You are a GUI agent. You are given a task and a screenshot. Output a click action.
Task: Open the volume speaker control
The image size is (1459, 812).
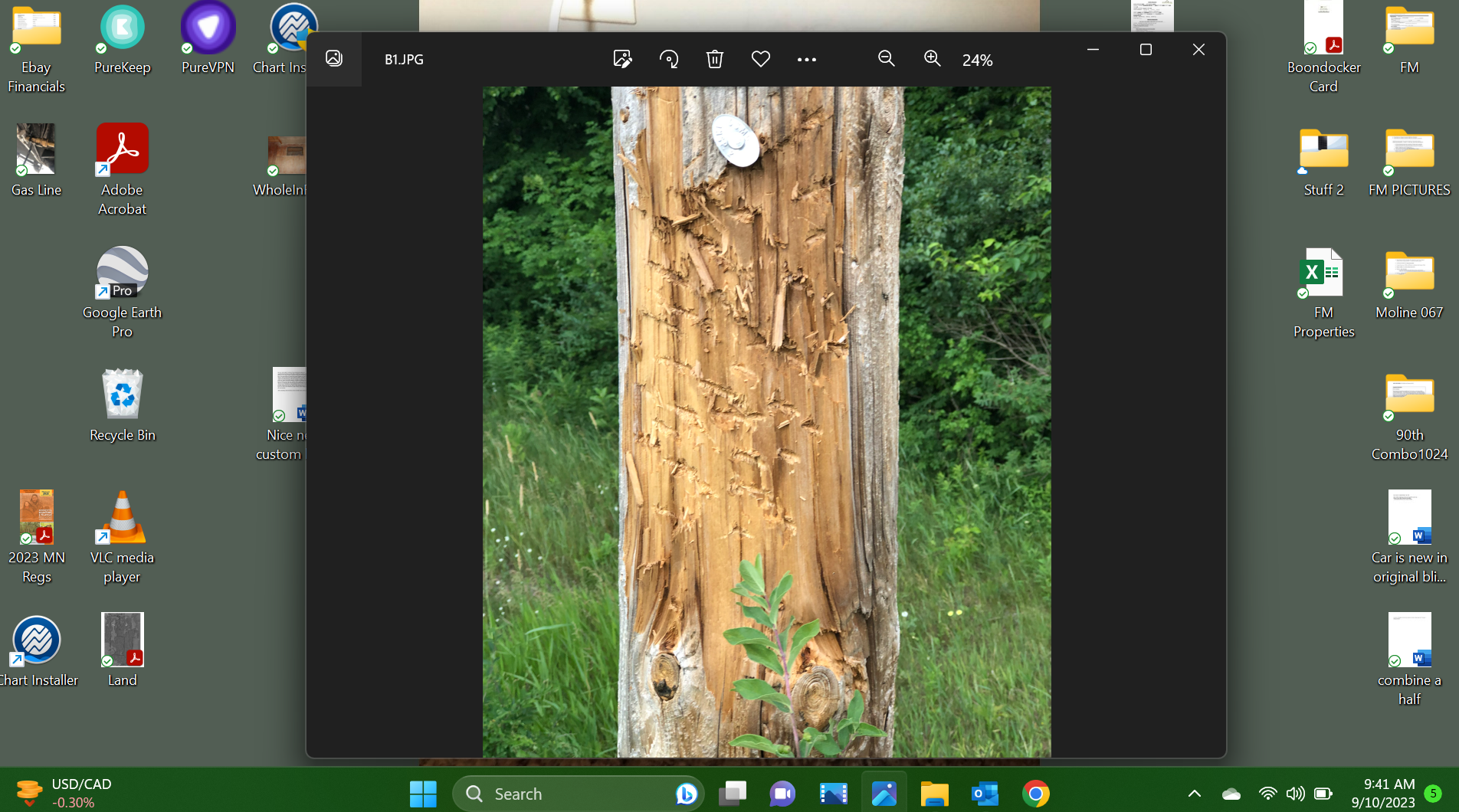click(x=1296, y=794)
